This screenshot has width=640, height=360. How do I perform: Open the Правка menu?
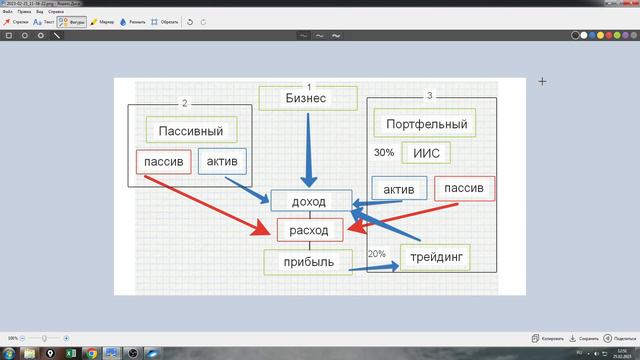pyautogui.click(x=24, y=12)
